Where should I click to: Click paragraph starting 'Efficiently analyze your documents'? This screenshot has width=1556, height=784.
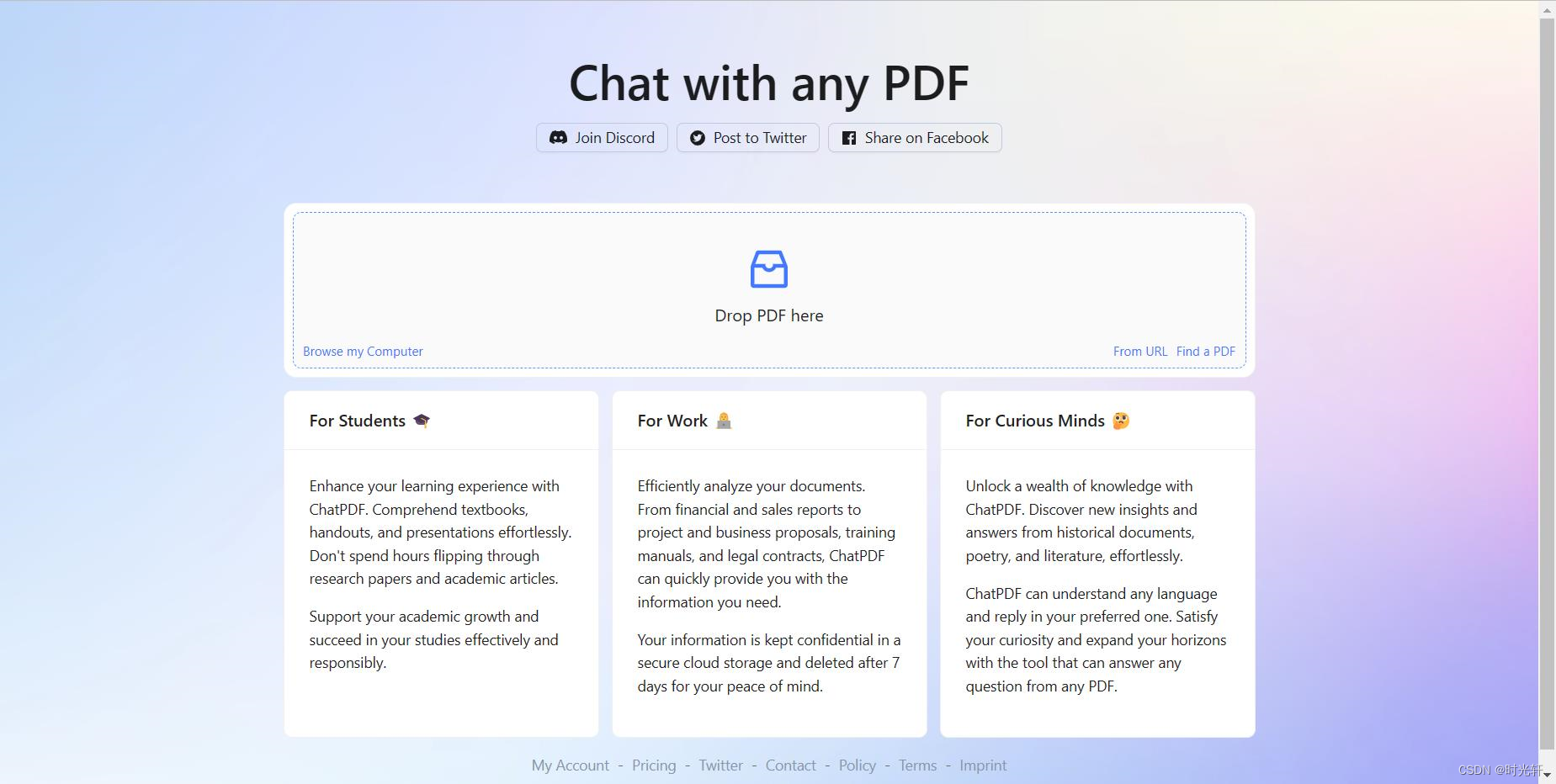tap(767, 544)
